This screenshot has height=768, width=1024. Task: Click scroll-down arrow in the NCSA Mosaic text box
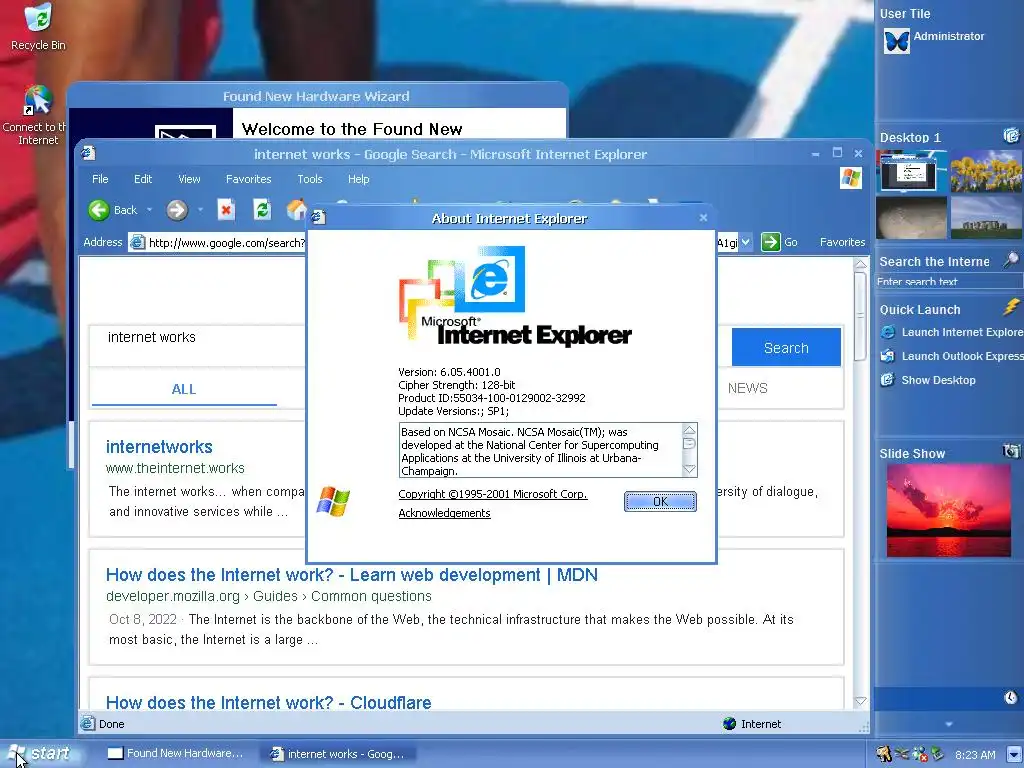tap(689, 469)
